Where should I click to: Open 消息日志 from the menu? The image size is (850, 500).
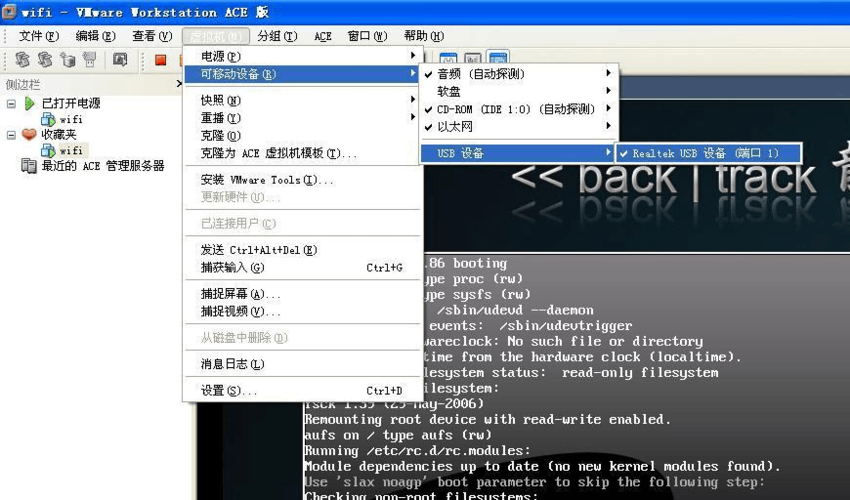301,364
